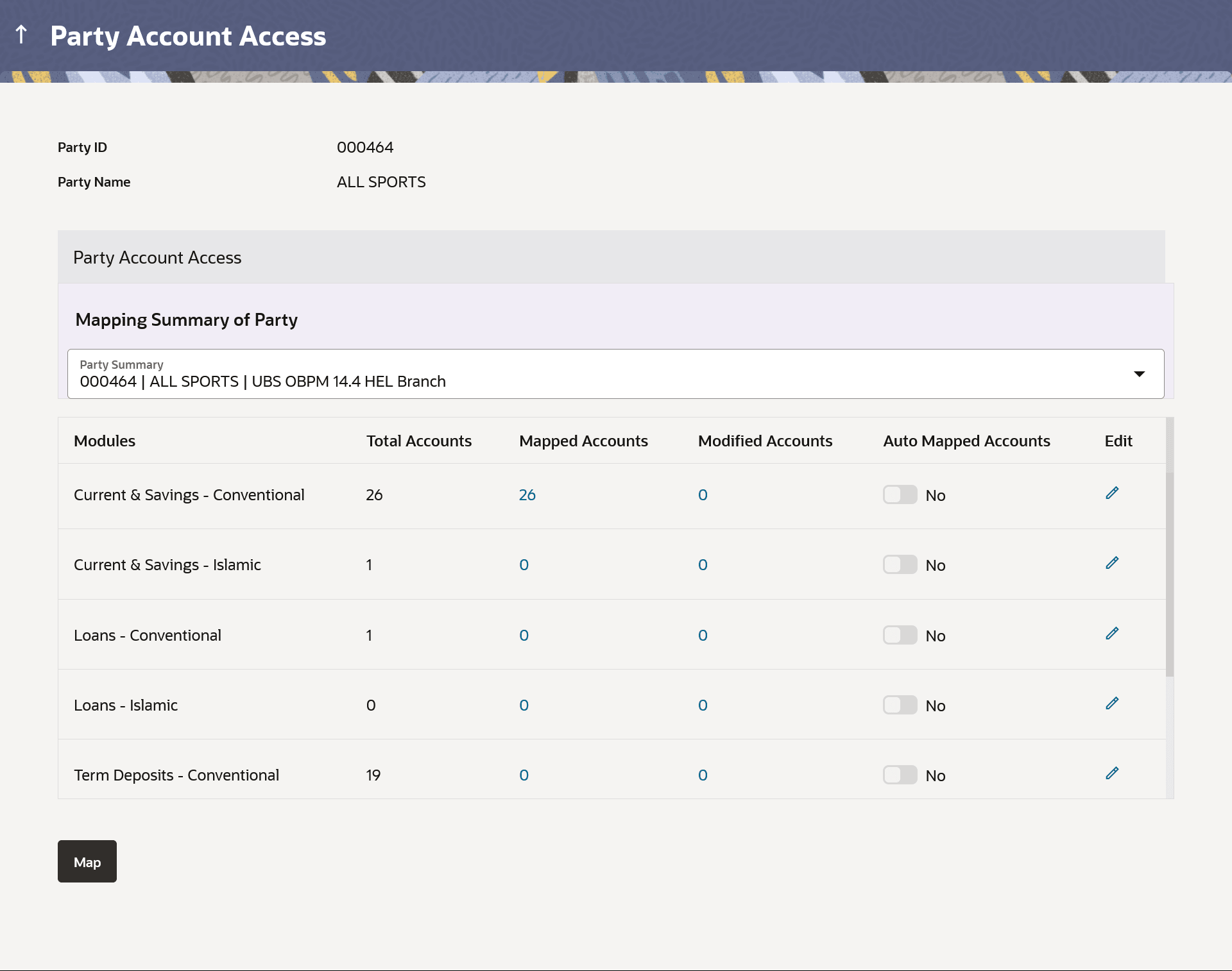The width and height of the screenshot is (1232, 971).
Task: Edit Current & Savings - Islamic mapping
Action: tap(1112, 563)
